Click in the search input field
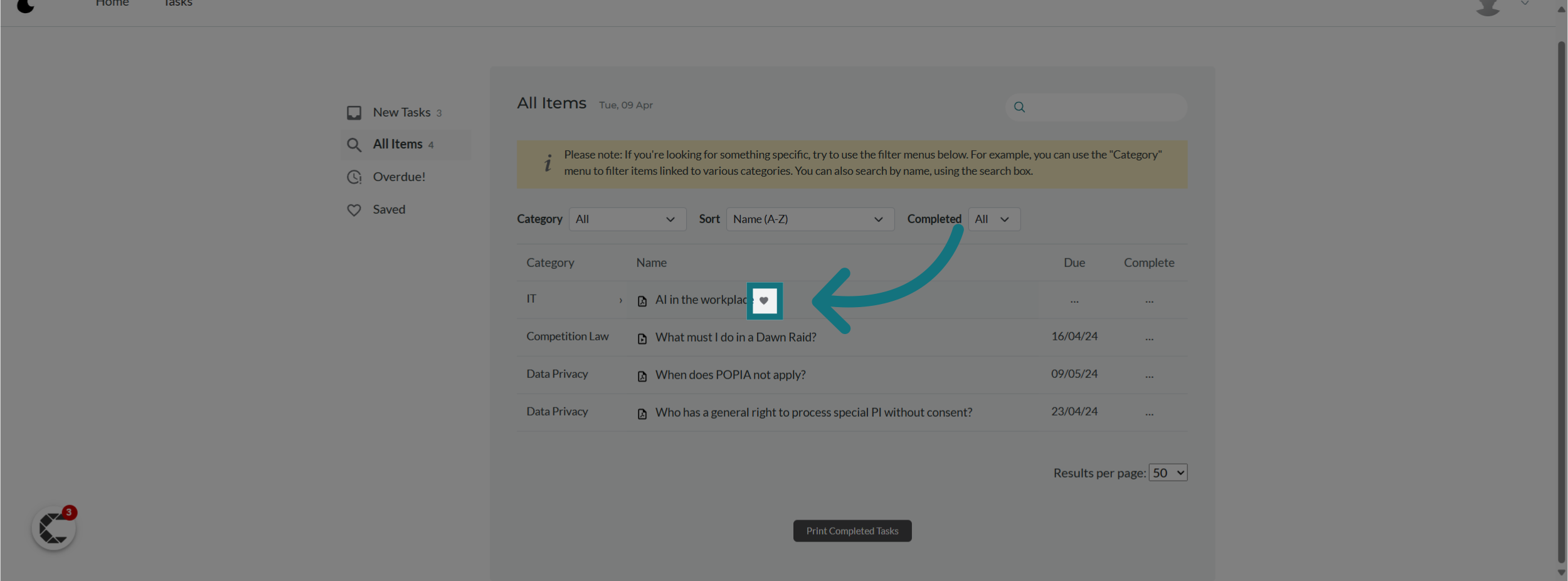Image resolution: width=1568 pixels, height=581 pixels. pyautogui.click(x=1096, y=107)
